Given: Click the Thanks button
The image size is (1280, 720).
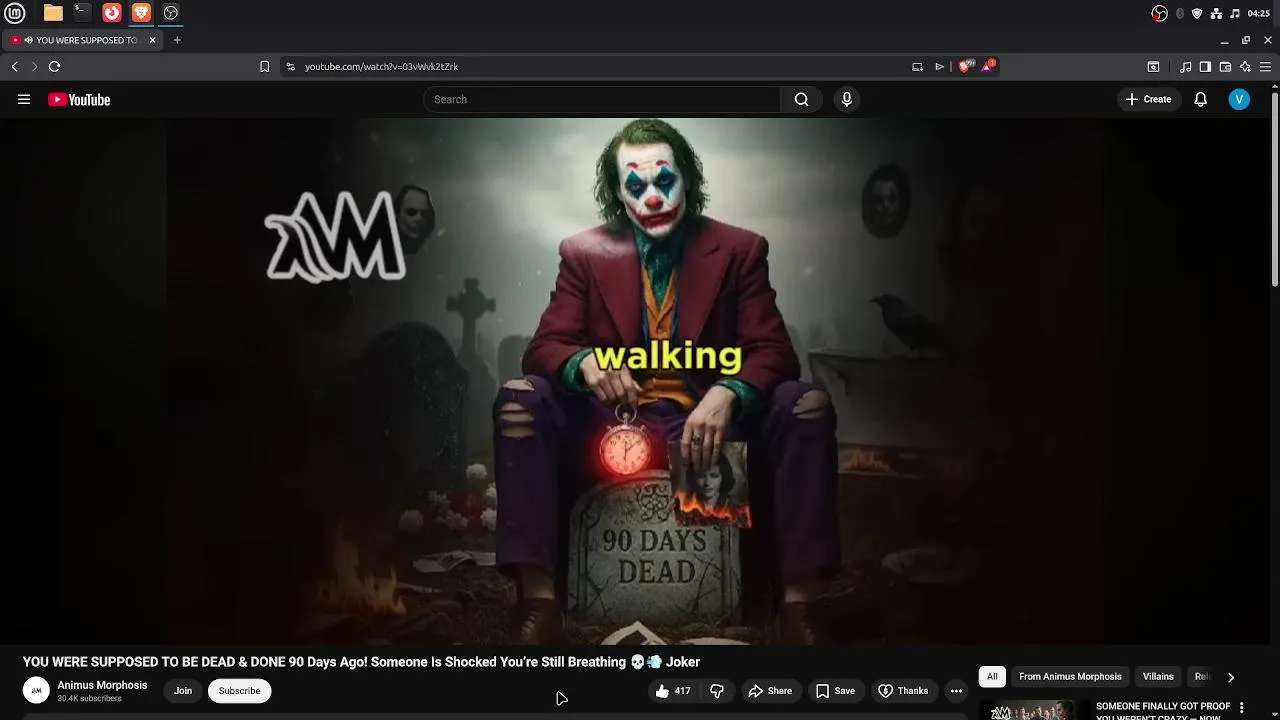Looking at the screenshot, I should click(903, 691).
